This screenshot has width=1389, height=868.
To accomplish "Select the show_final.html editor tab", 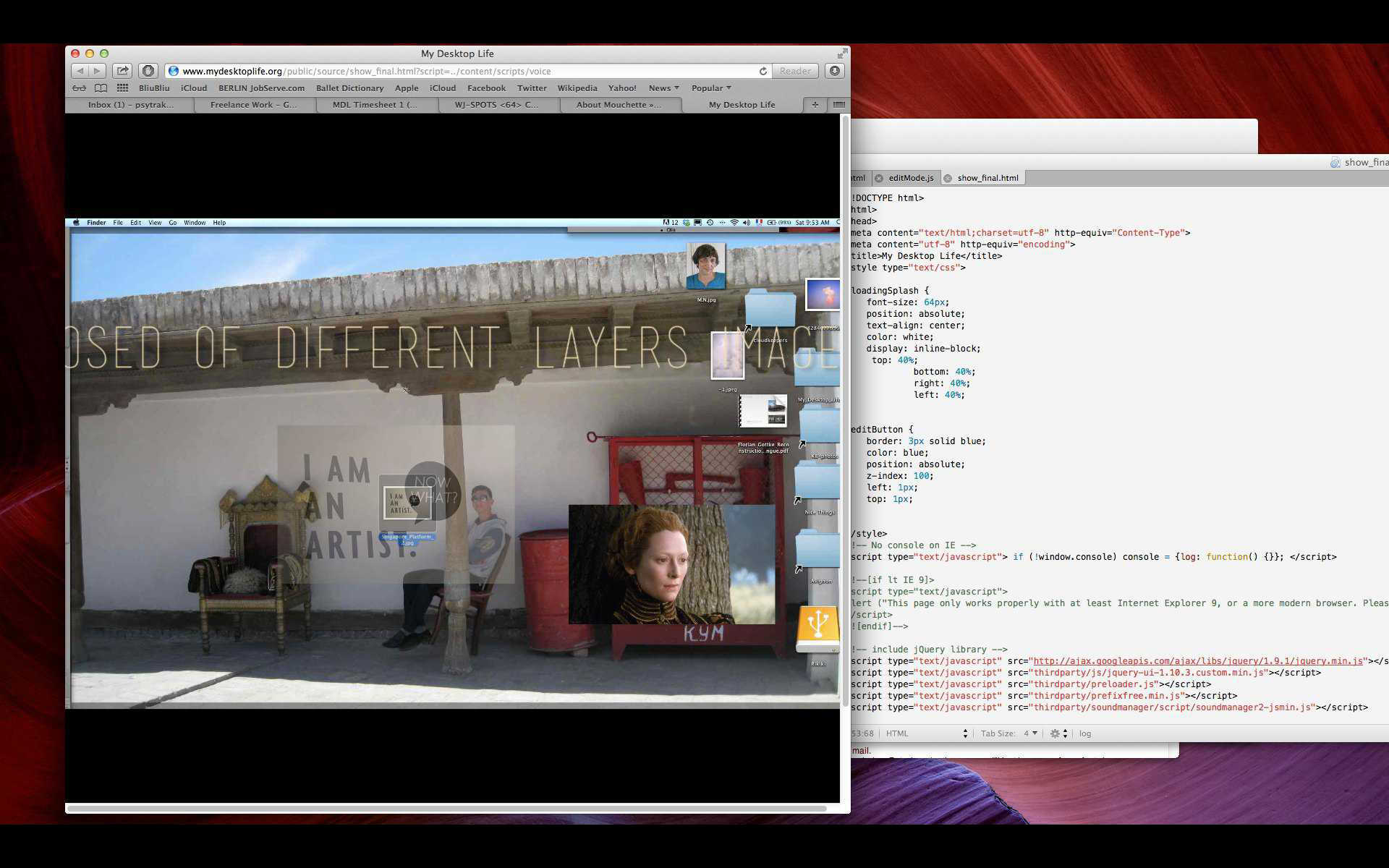I will 987,178.
